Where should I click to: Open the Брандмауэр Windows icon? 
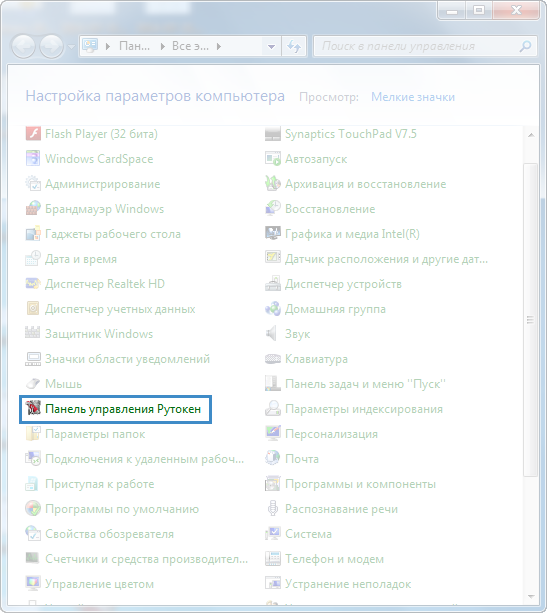33,209
